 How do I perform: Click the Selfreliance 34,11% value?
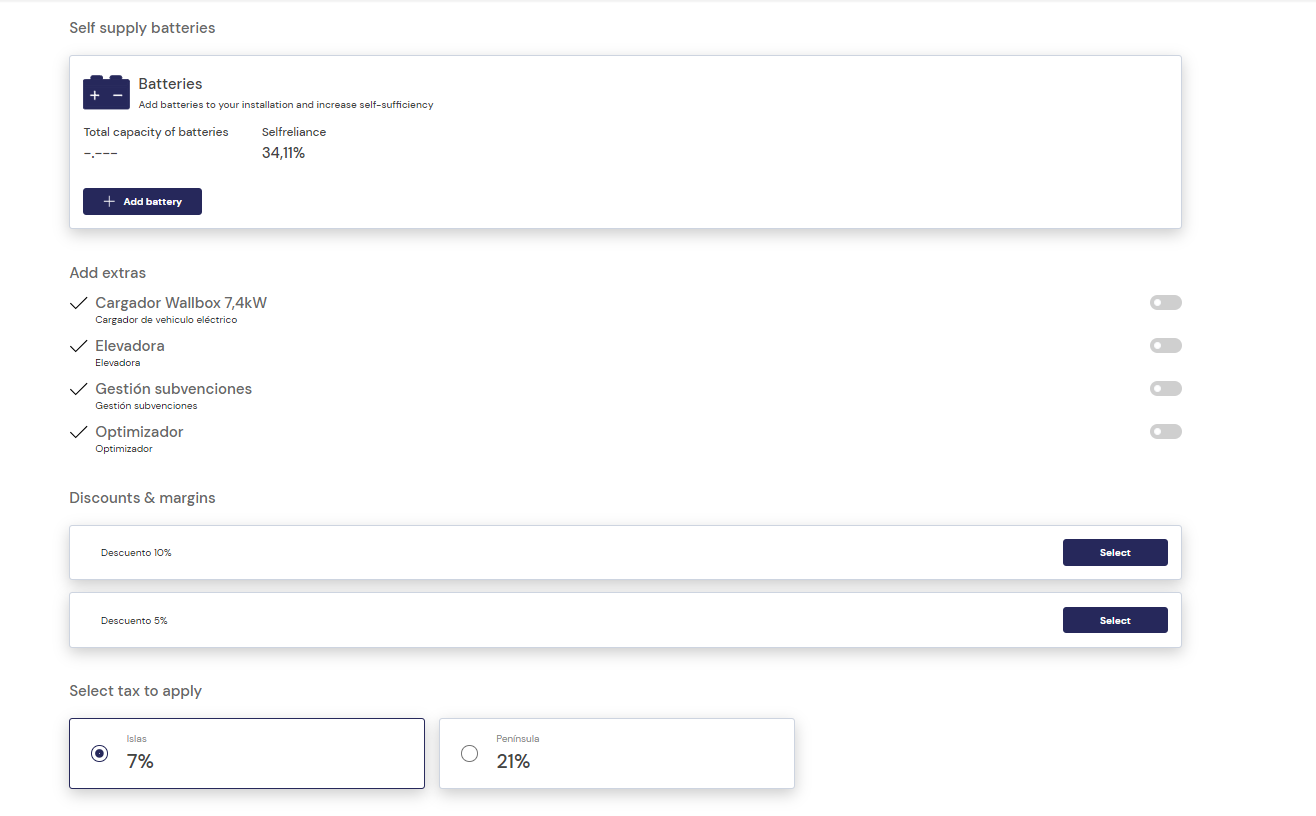point(283,153)
